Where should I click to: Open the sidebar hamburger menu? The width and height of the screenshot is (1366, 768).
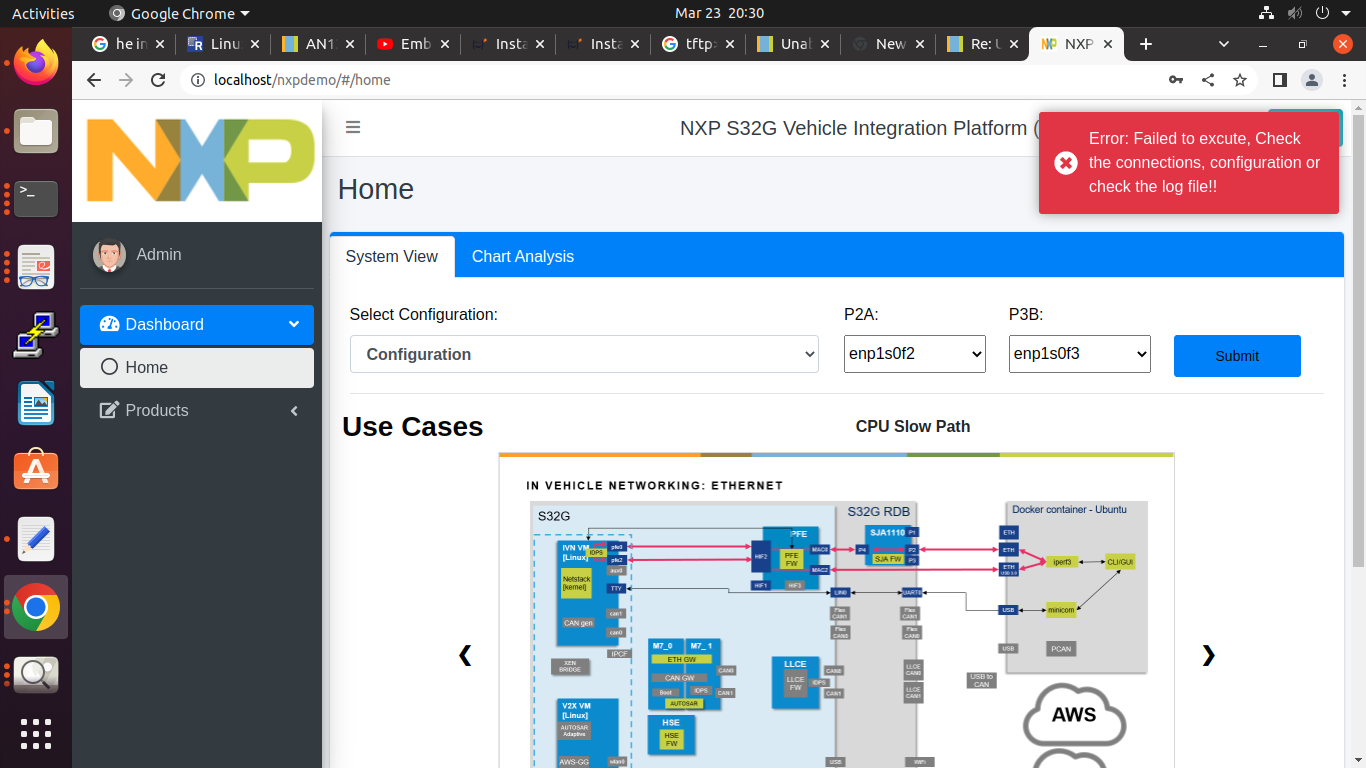[x=352, y=127]
